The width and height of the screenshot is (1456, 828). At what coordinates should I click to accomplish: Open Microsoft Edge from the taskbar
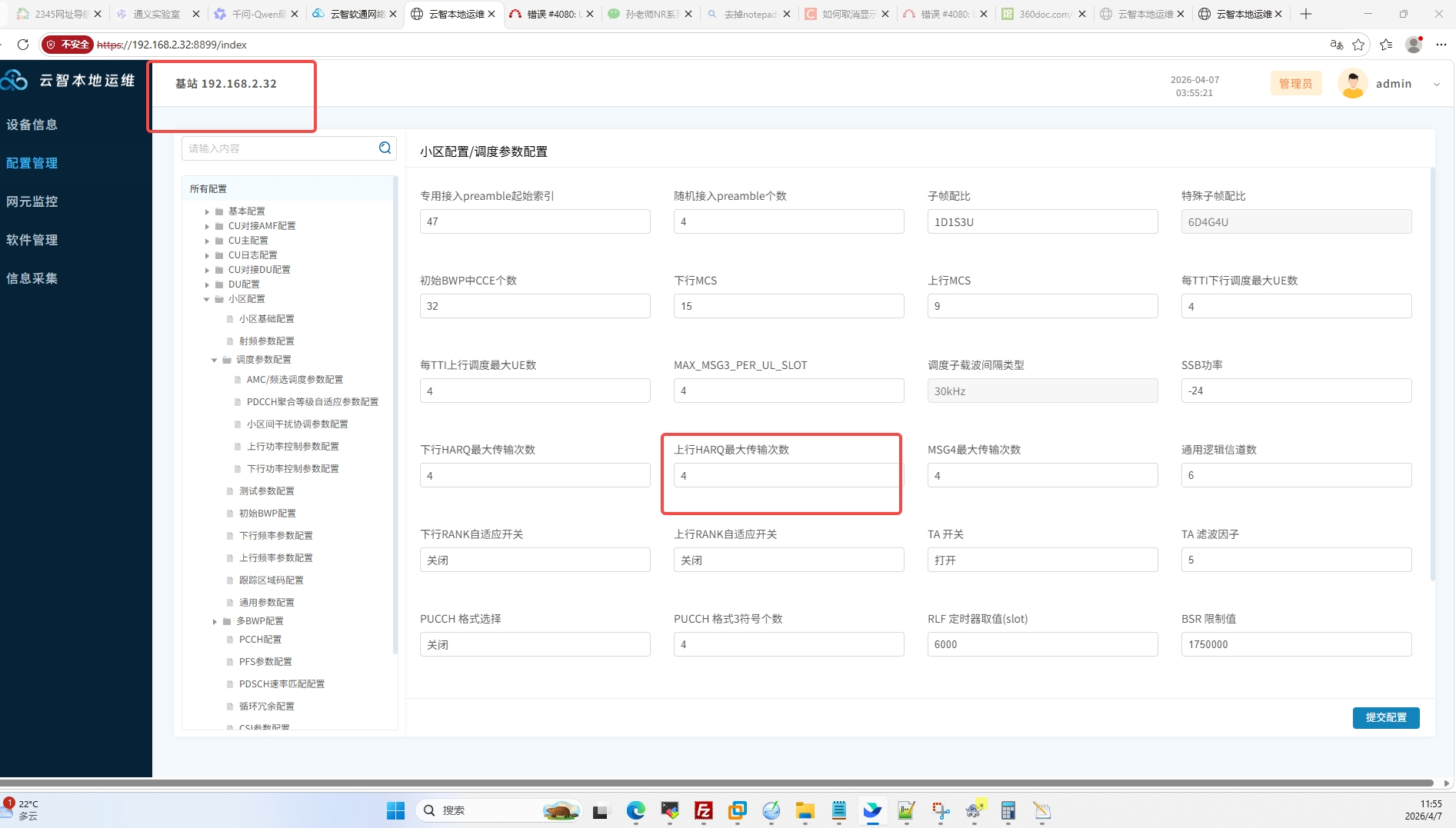[x=635, y=810]
